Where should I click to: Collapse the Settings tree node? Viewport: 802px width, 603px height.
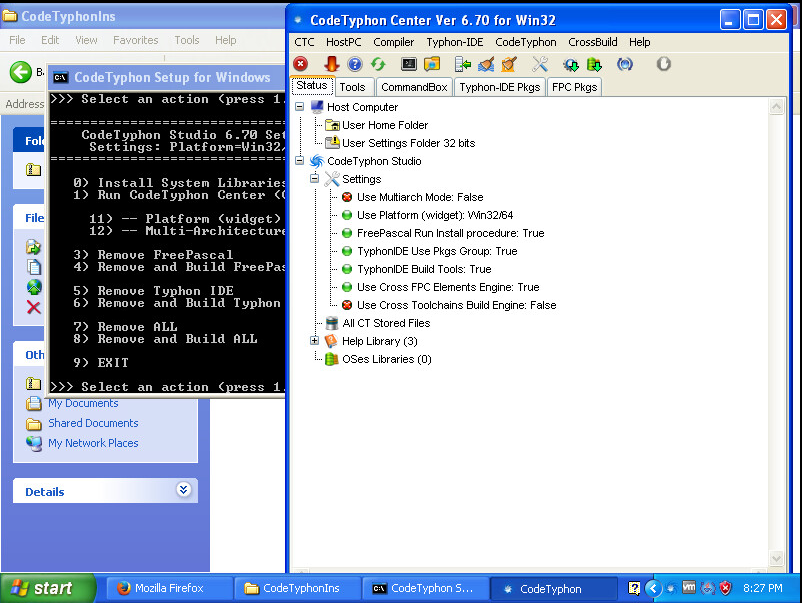[314, 179]
